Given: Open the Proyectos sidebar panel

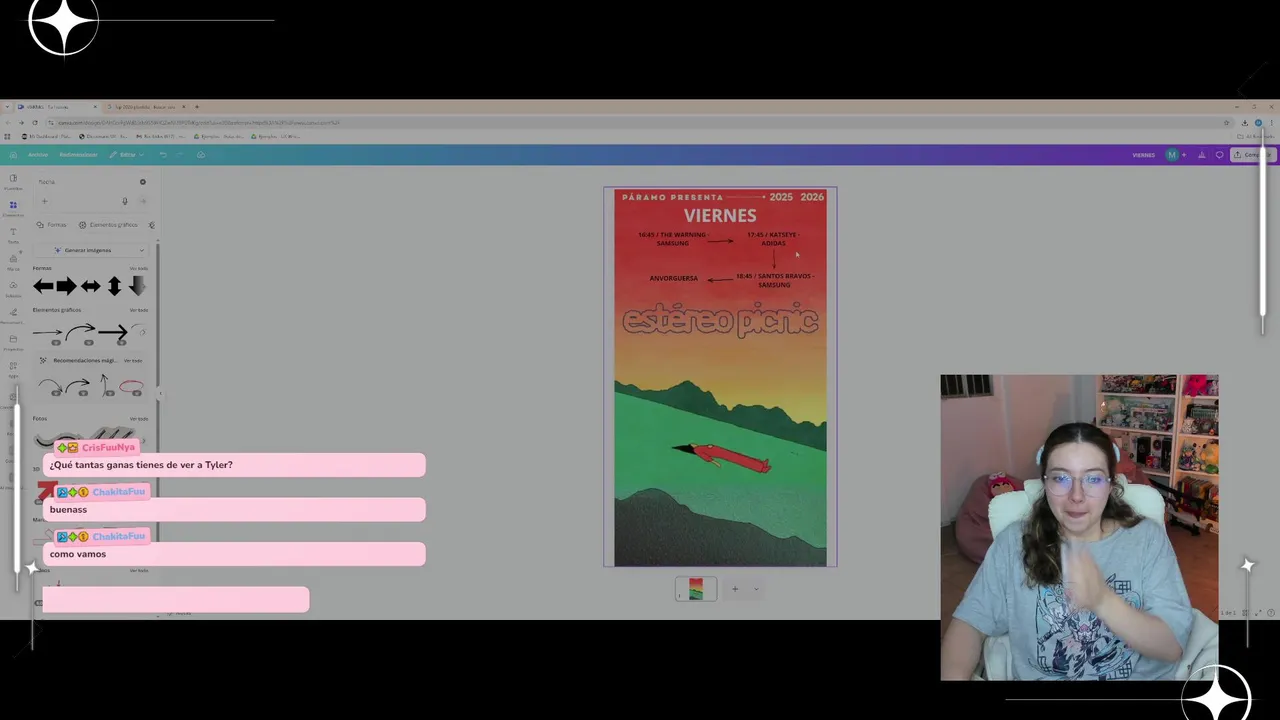Looking at the screenshot, I should [13, 343].
